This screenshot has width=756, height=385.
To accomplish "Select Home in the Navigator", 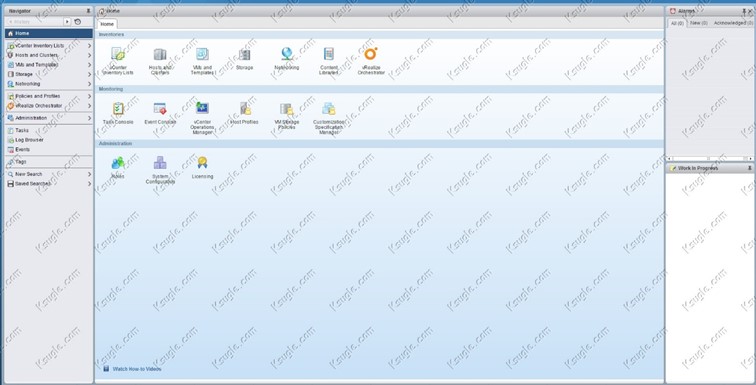I will pyautogui.click(x=49, y=33).
